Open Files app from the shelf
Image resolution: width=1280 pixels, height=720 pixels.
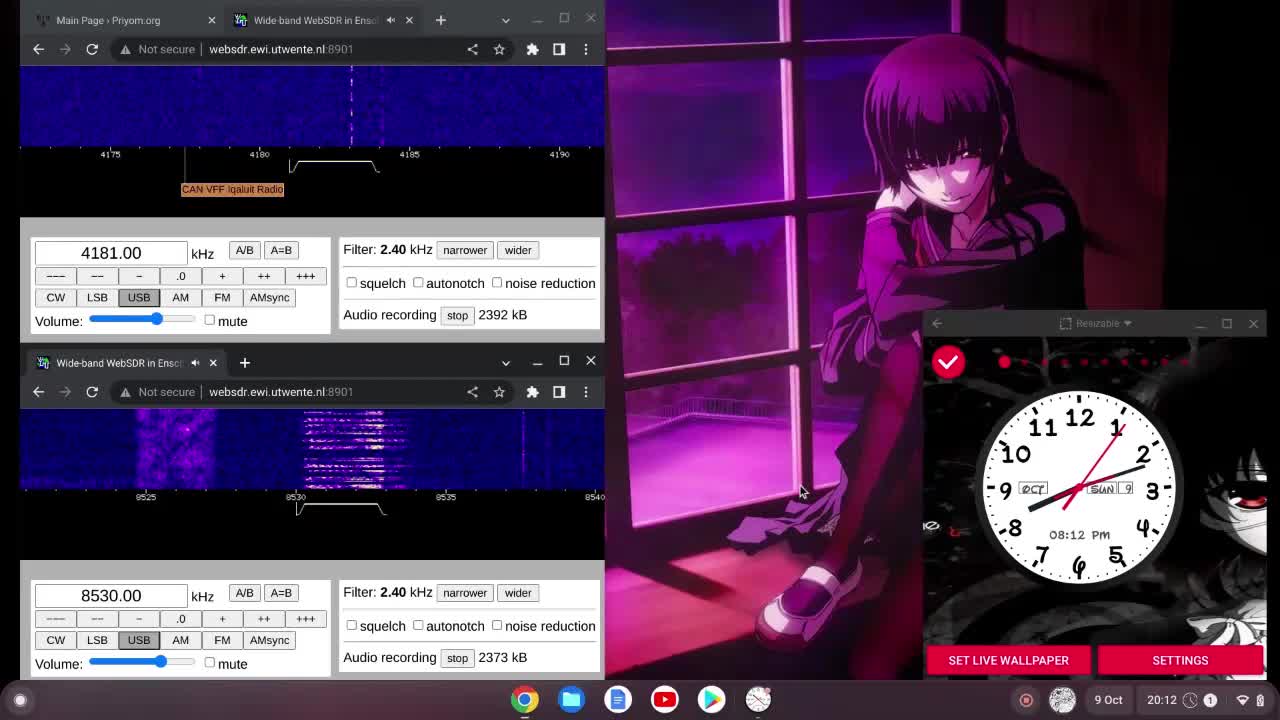pos(571,700)
